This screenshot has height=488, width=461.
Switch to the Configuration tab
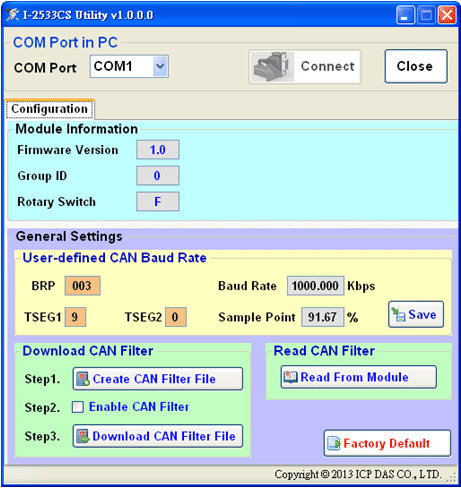(50, 109)
